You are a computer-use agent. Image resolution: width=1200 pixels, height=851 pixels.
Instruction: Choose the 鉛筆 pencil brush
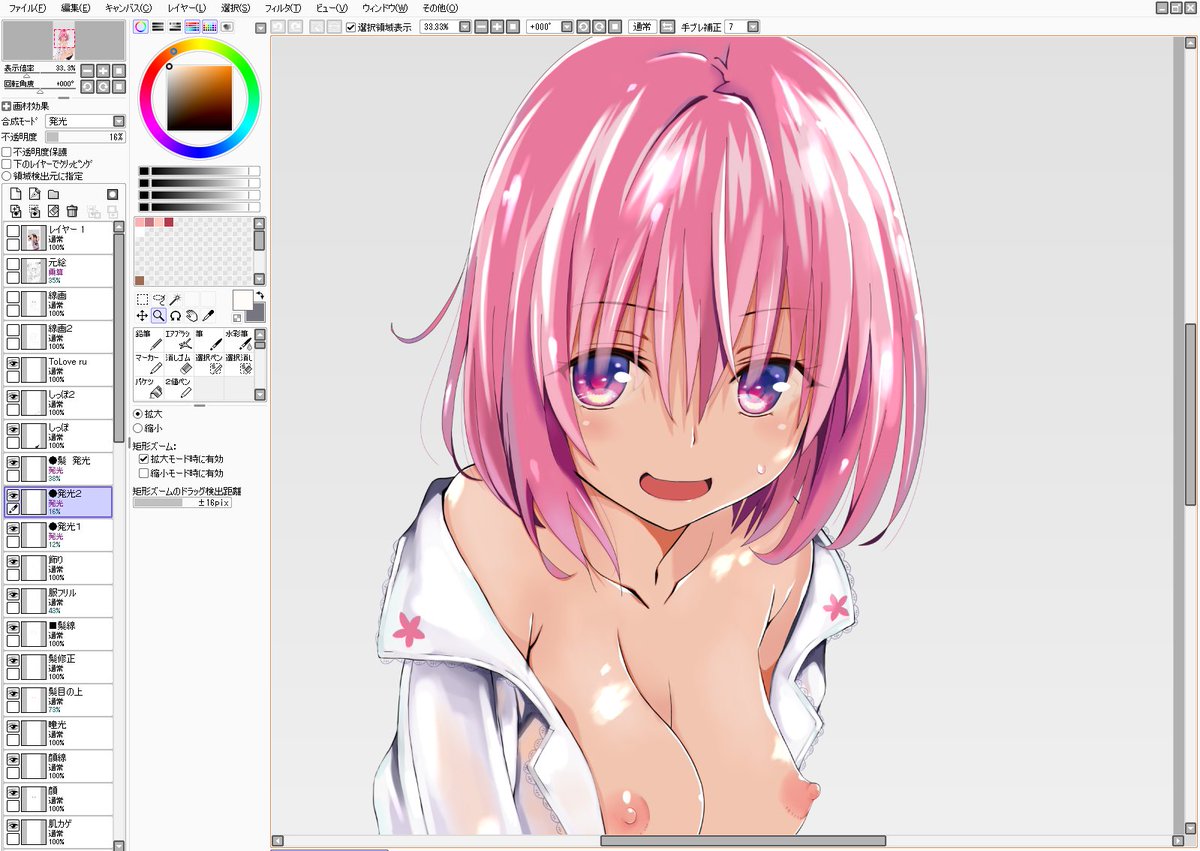[148, 340]
